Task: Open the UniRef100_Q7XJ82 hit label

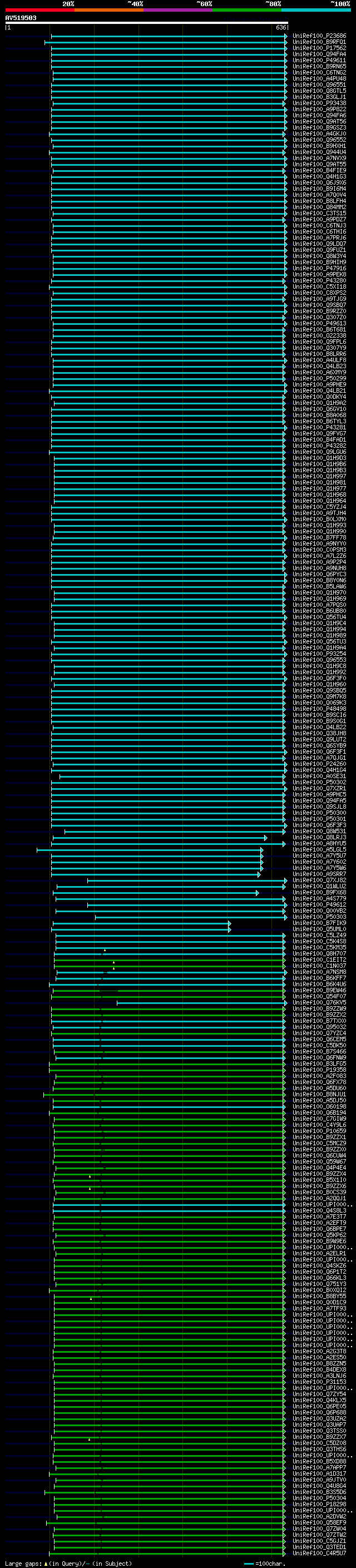Action: coord(319,880)
